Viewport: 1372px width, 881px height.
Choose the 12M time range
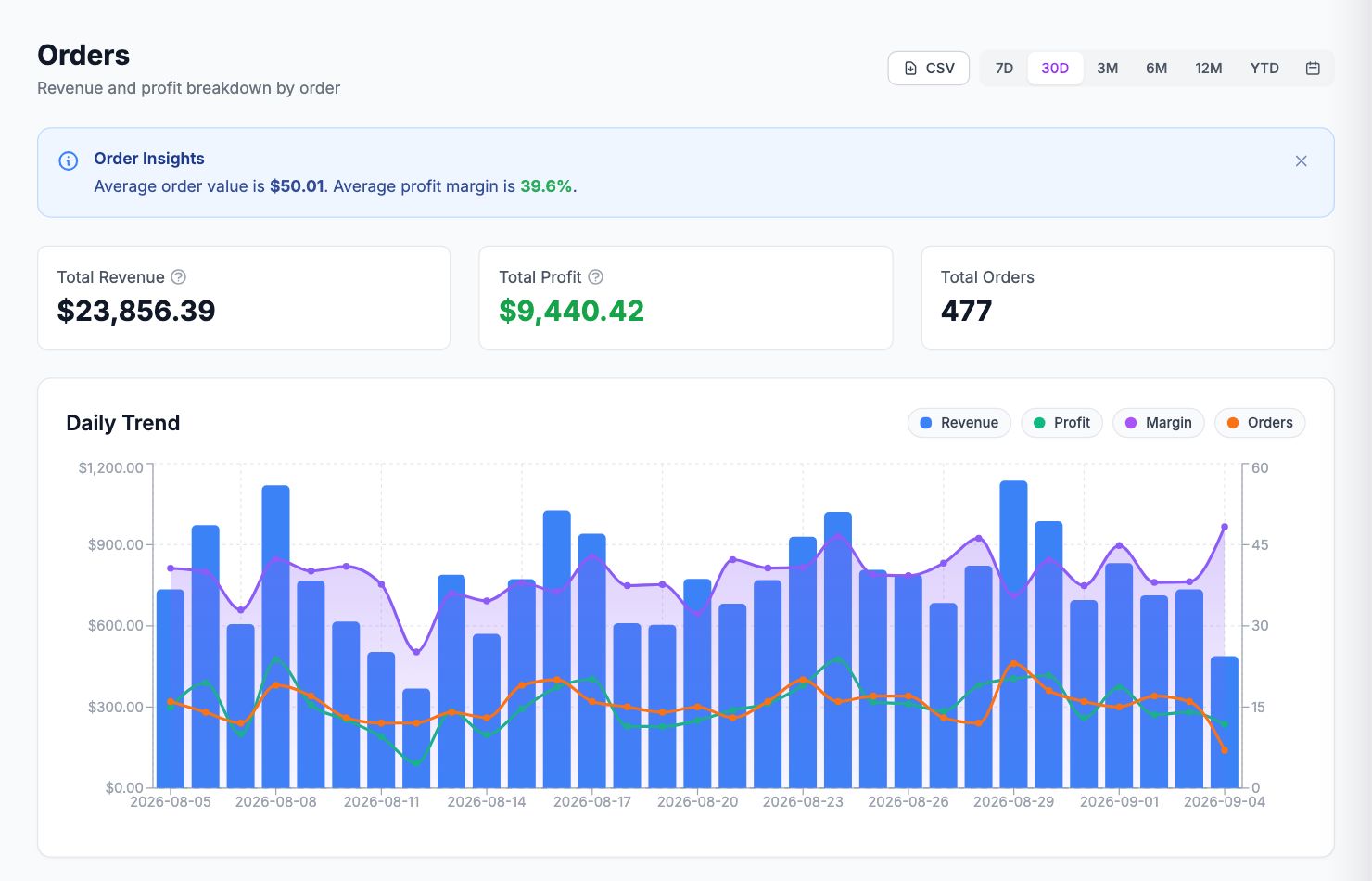pyautogui.click(x=1208, y=69)
